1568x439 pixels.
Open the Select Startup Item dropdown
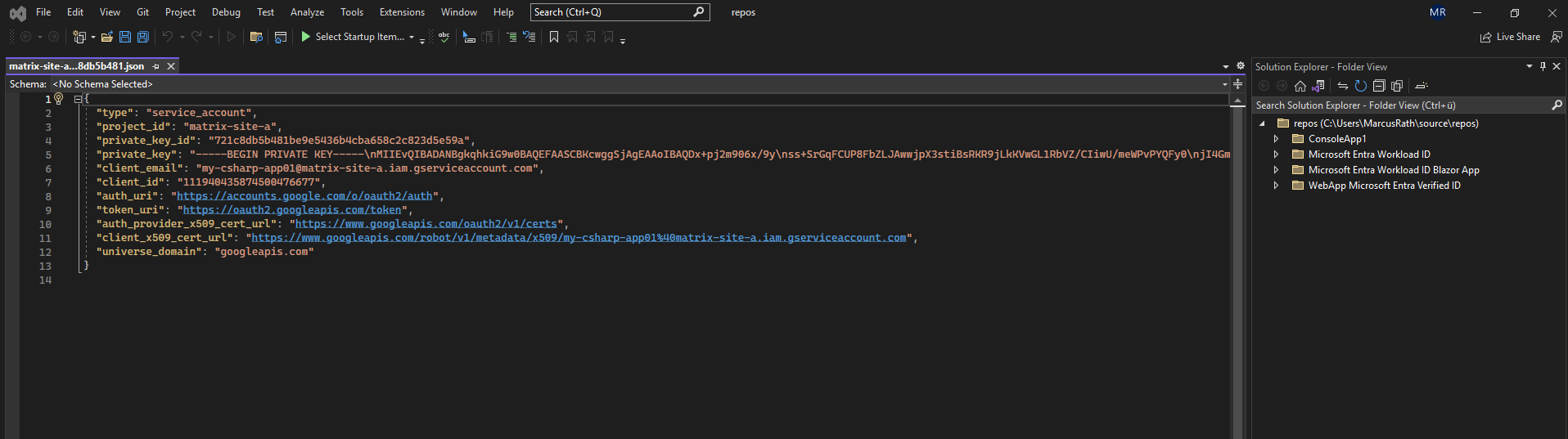coord(411,38)
